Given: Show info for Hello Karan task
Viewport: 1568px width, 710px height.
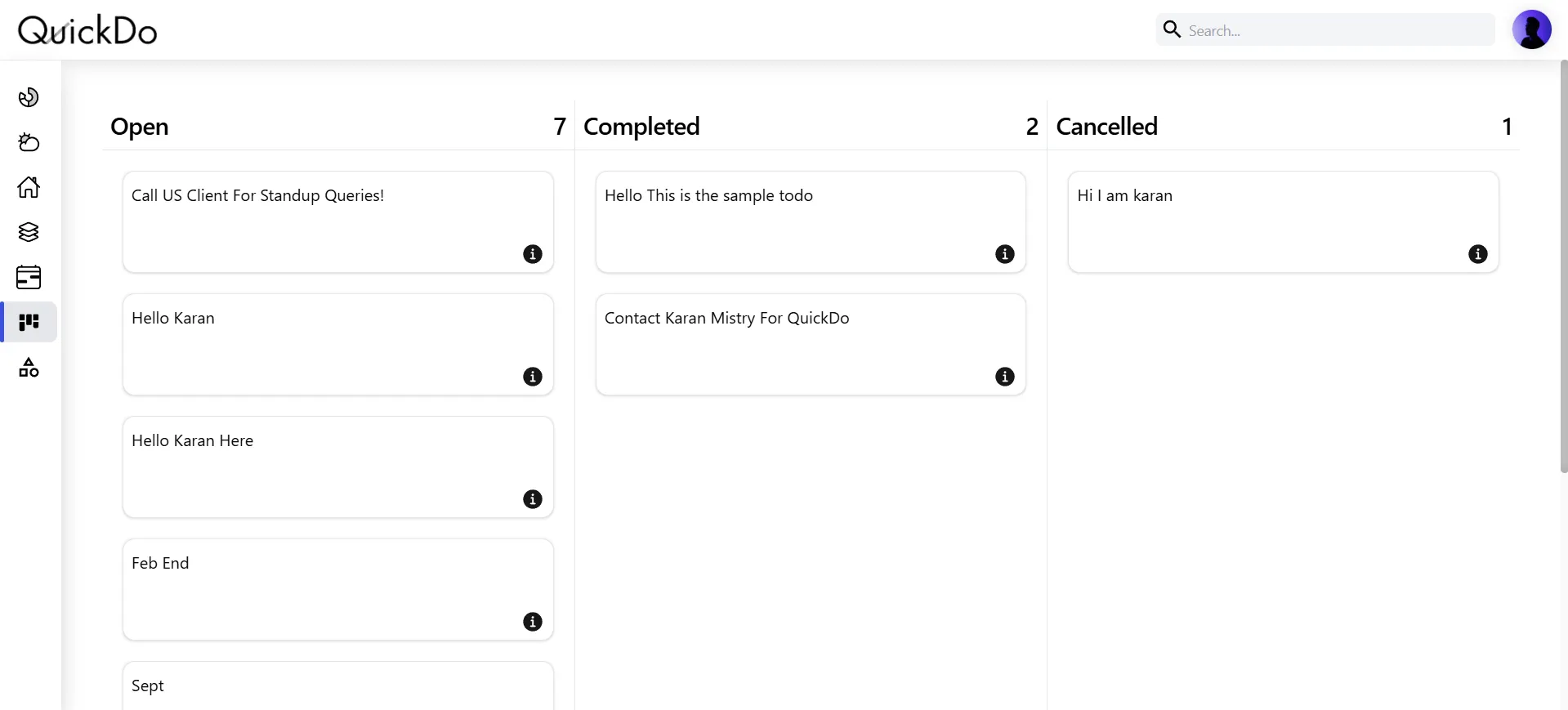Looking at the screenshot, I should click(533, 377).
